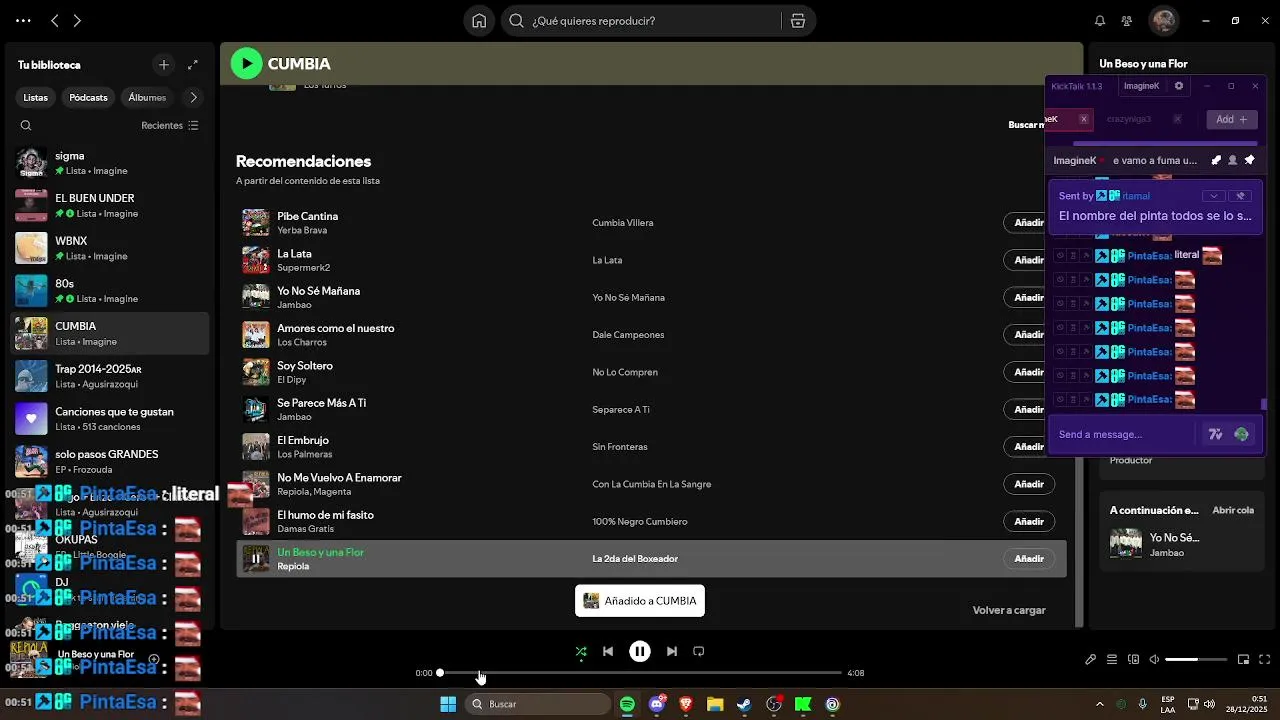Viewport: 1280px width, 720px height.
Task: Click the KickTalk Send a message field
Action: click(x=1124, y=434)
